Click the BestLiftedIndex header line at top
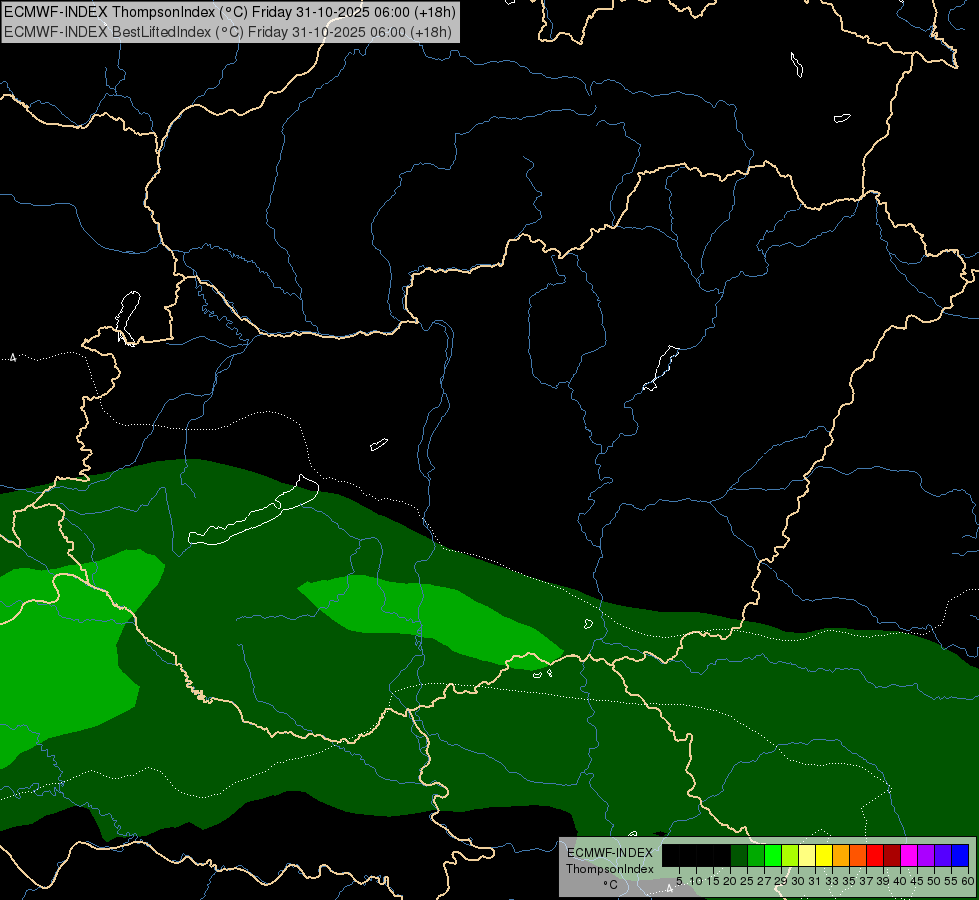979x900 pixels. [228, 32]
